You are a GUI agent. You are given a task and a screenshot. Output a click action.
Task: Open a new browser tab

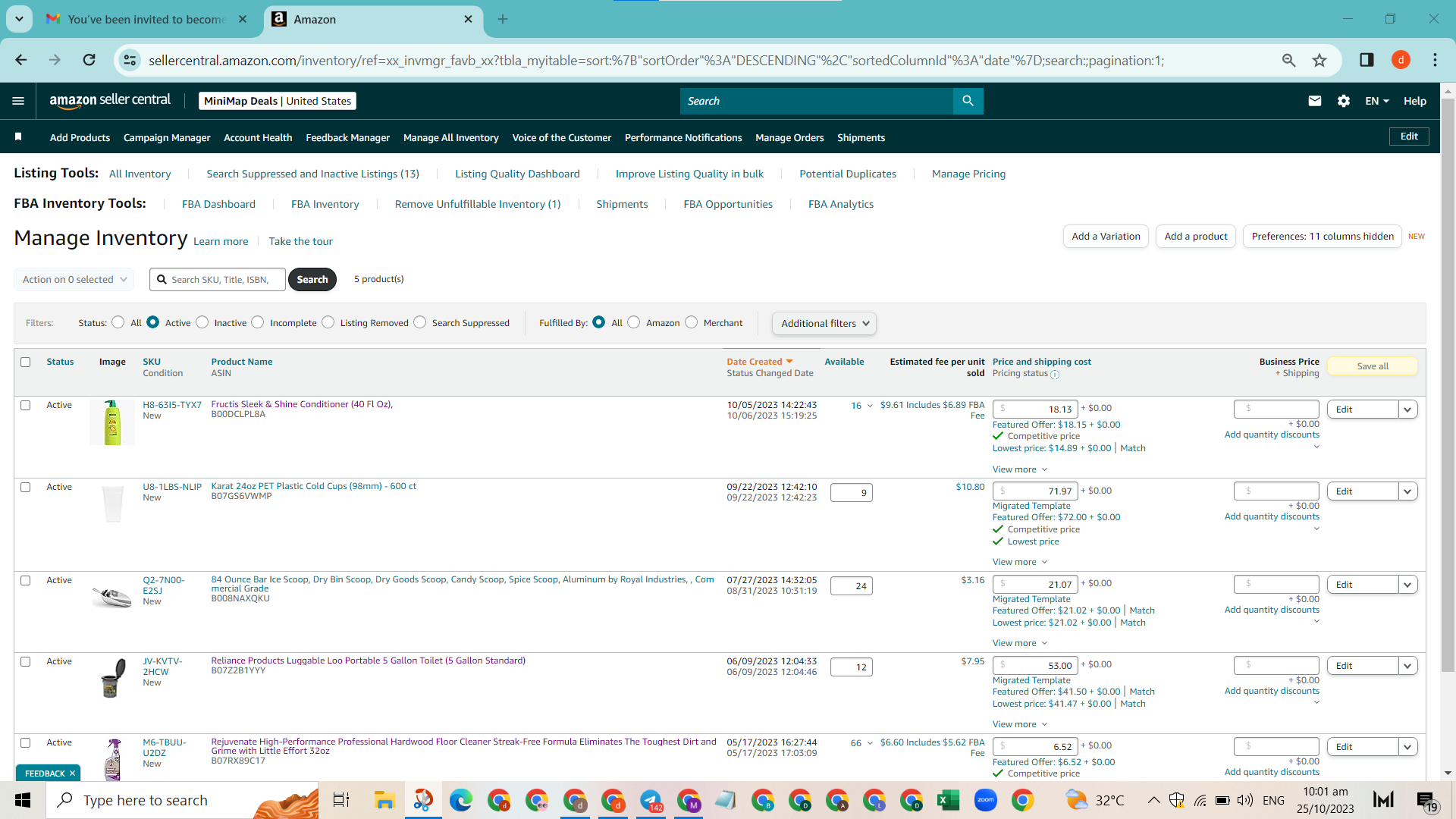click(x=503, y=19)
